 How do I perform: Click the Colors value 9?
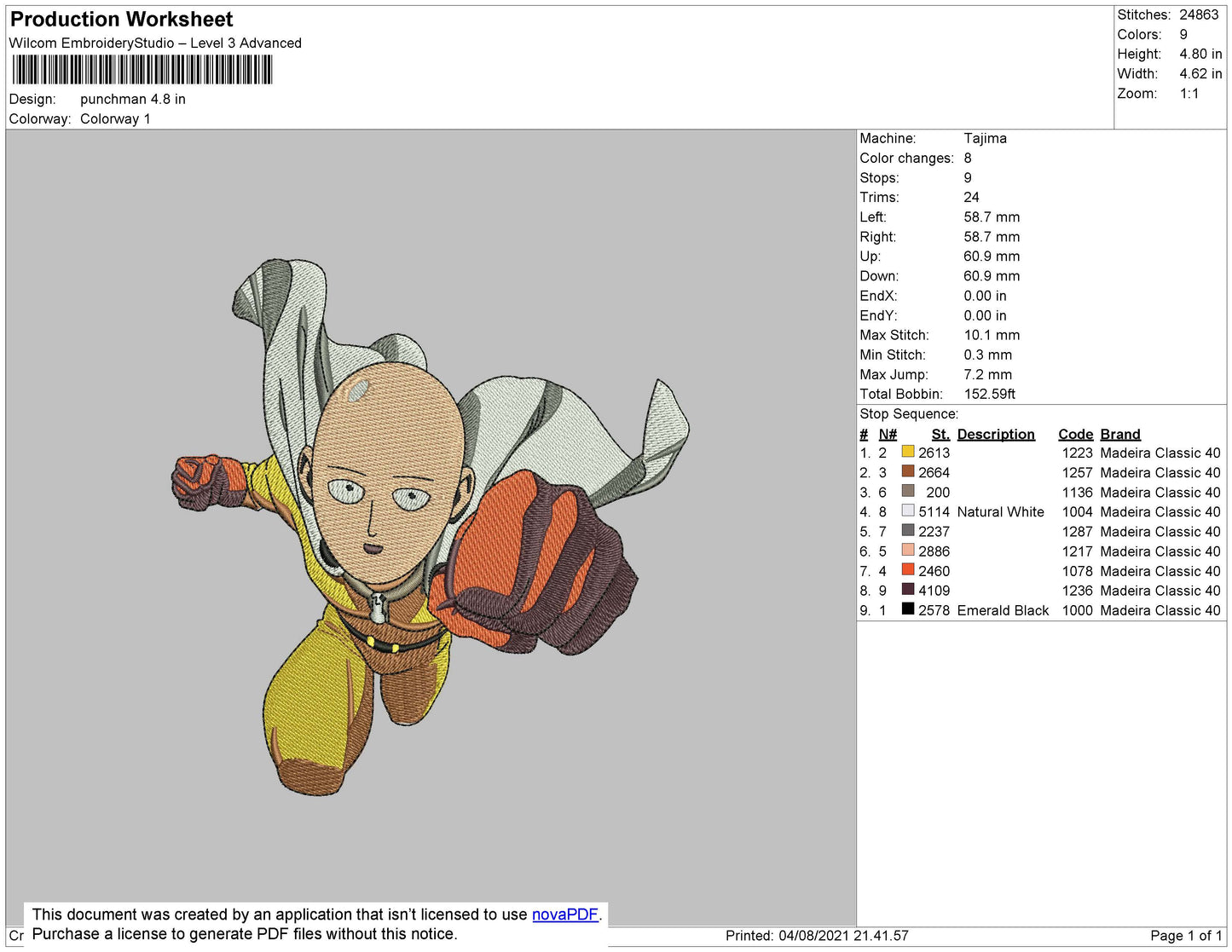1183,34
